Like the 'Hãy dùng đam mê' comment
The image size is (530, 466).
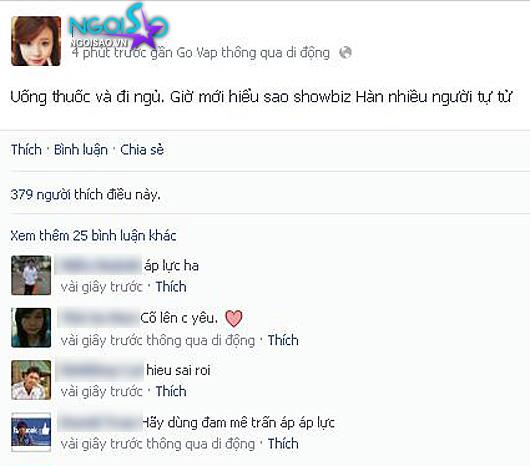[283, 443]
